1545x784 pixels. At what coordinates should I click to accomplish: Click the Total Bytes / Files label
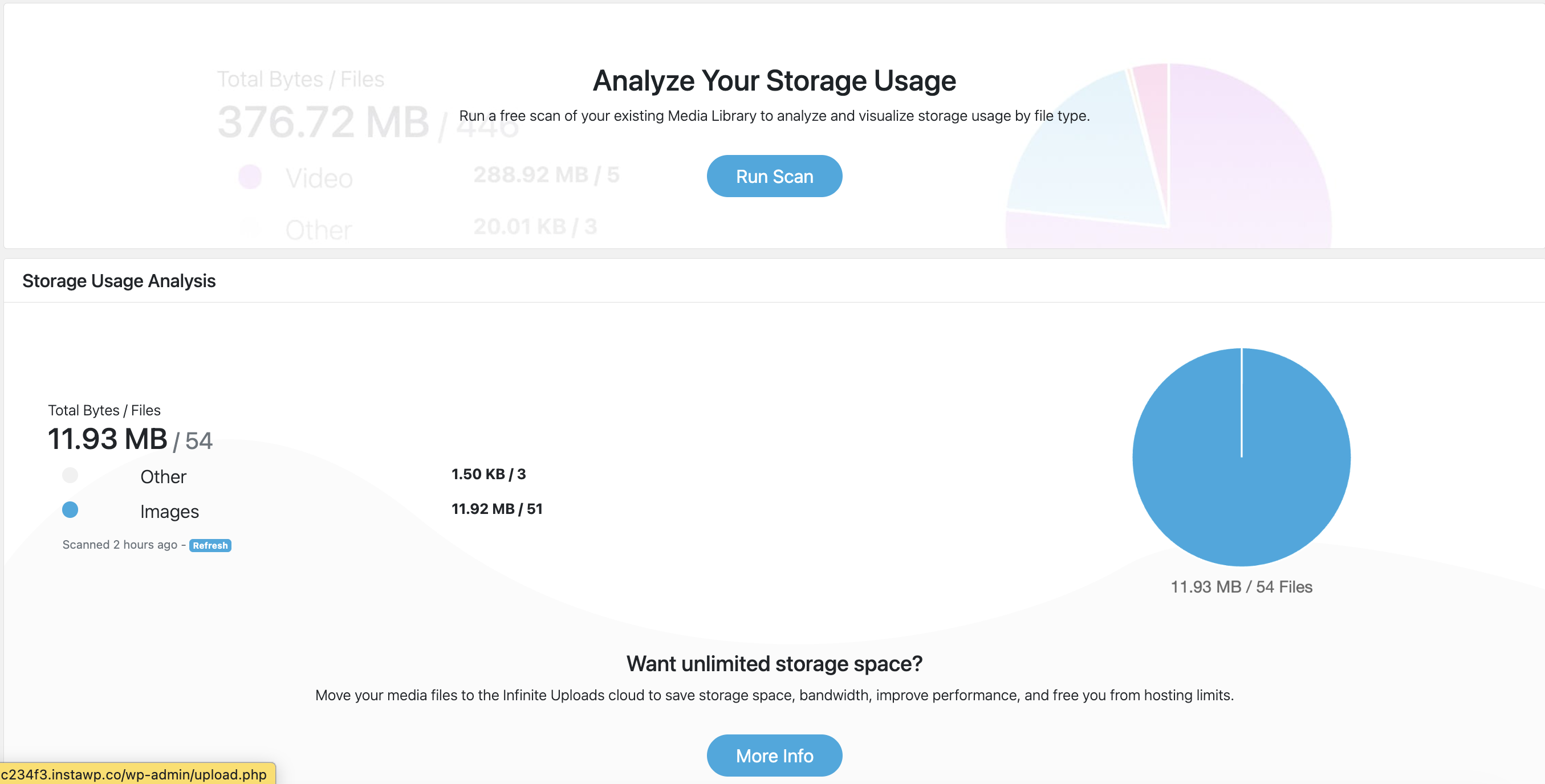click(104, 411)
